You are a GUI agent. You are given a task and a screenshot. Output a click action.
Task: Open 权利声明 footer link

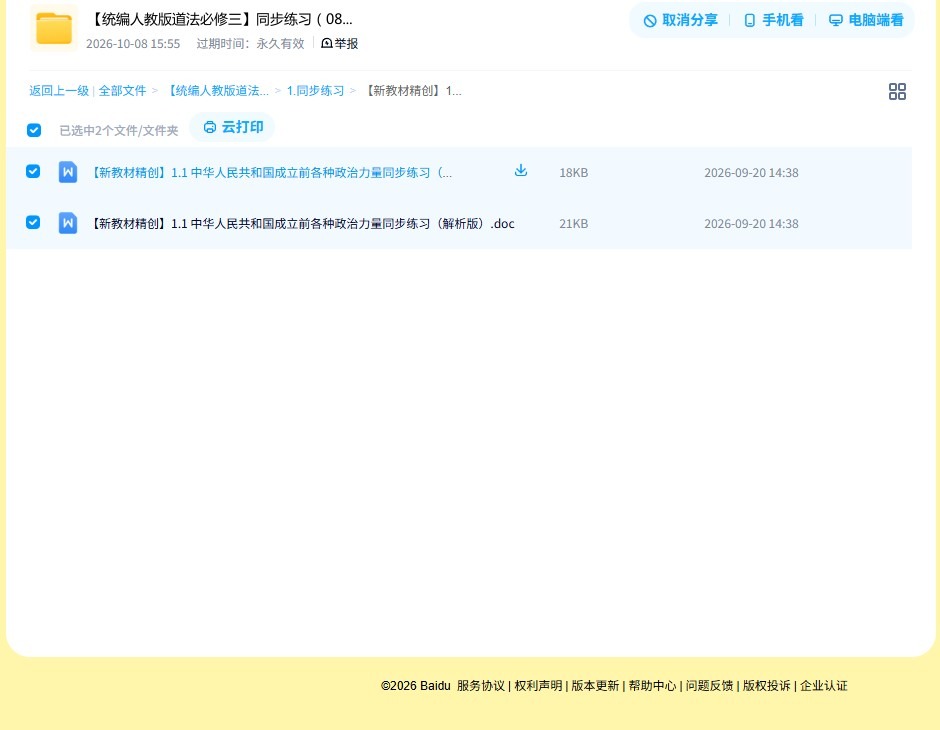coord(538,686)
